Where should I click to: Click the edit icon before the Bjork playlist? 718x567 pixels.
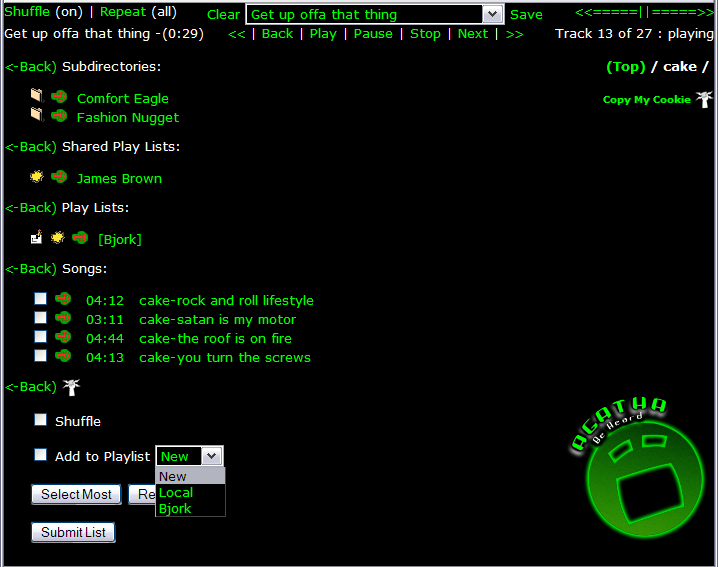37,238
